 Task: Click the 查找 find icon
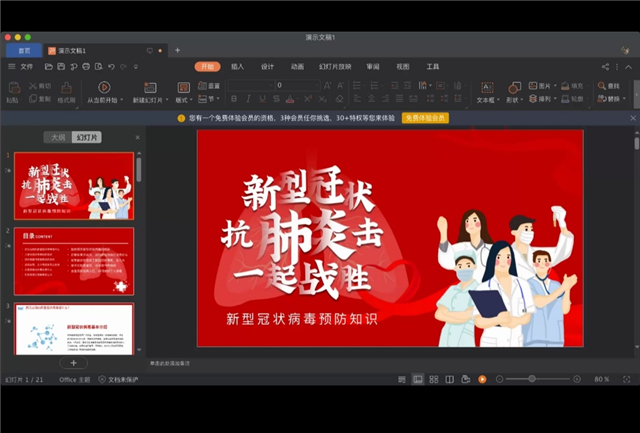coord(602,86)
